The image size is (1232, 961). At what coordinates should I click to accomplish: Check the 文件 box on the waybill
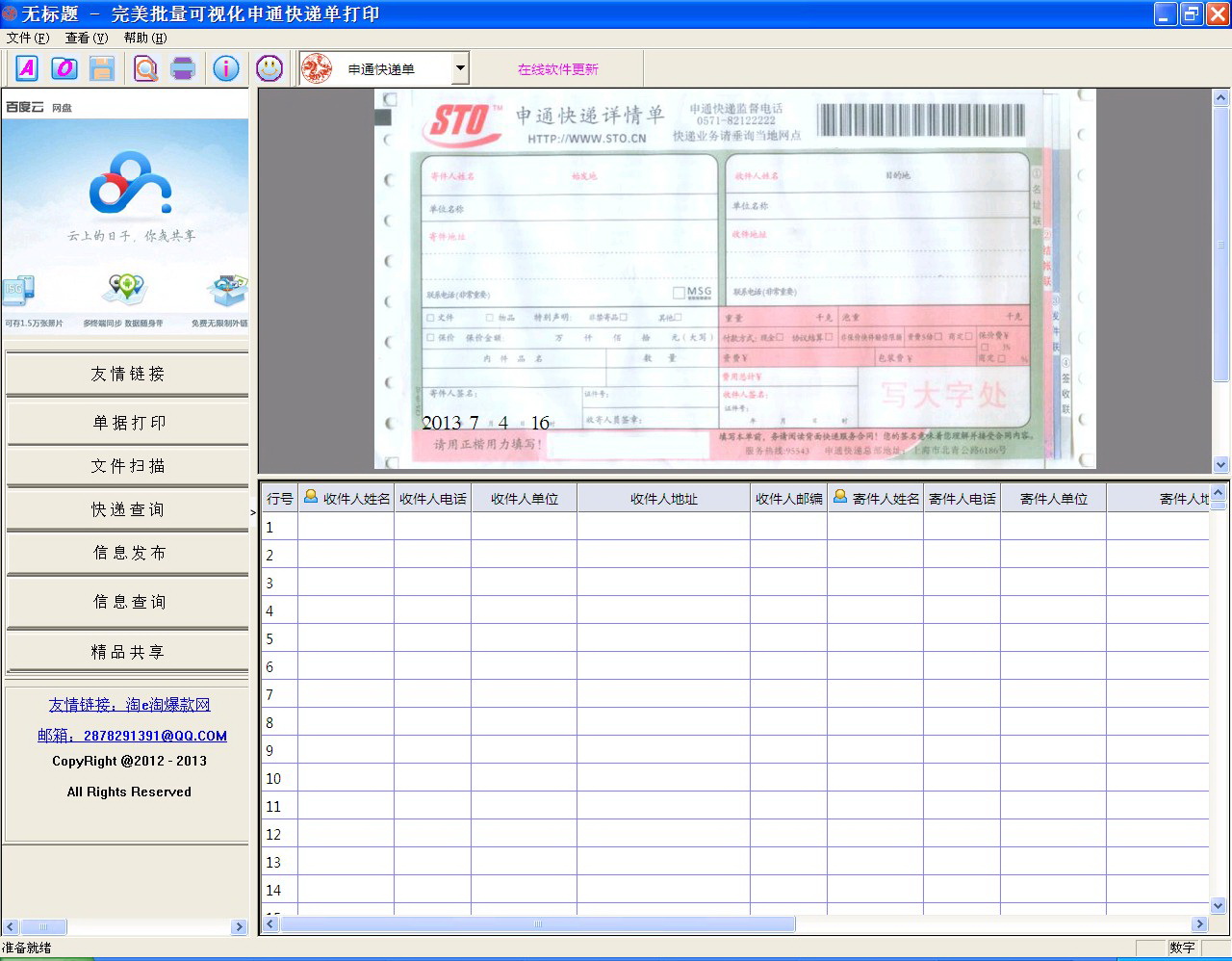(430, 318)
